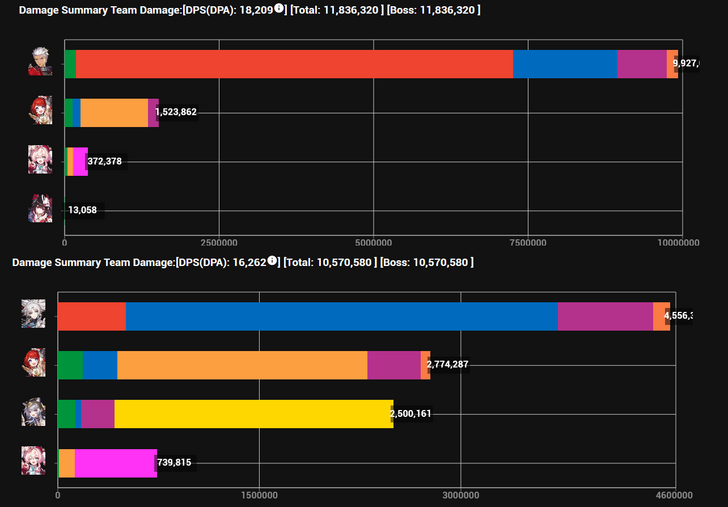728x507 pixels.
Task: Click the 13,058 damage value label
Action: pyautogui.click(x=82, y=210)
